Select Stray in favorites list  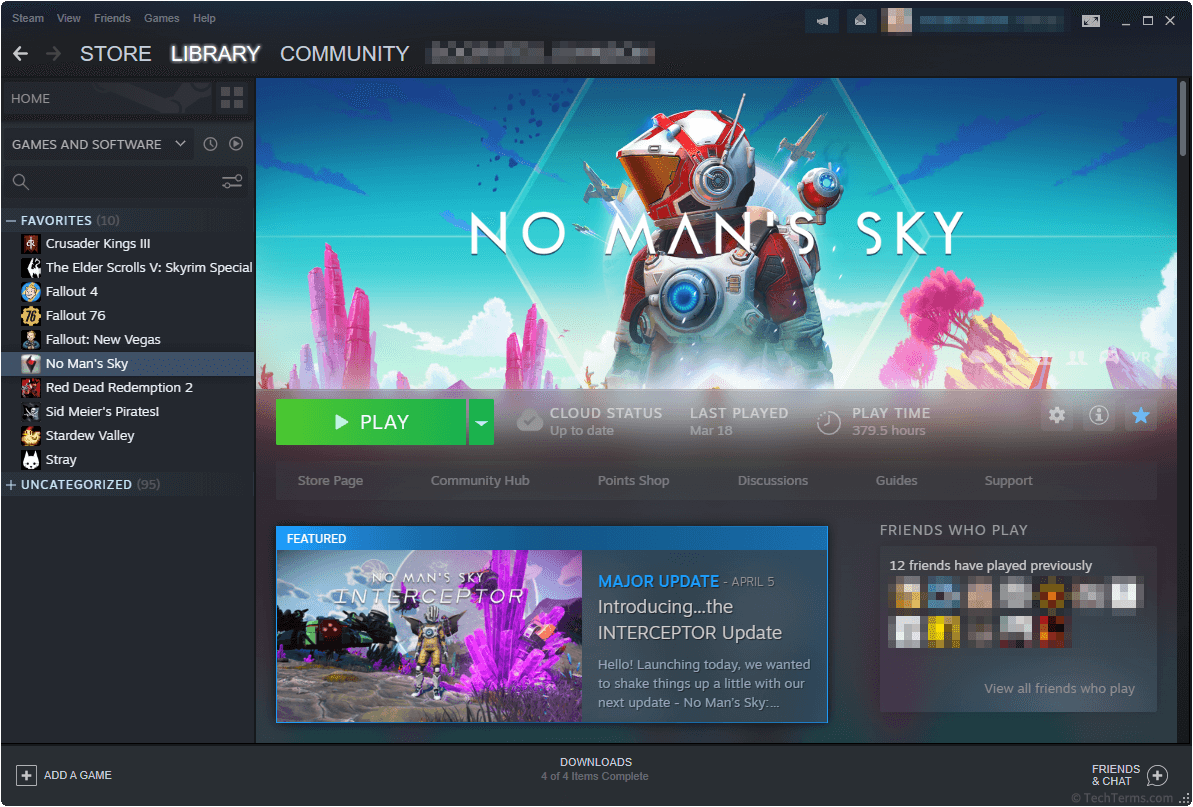pos(128,459)
